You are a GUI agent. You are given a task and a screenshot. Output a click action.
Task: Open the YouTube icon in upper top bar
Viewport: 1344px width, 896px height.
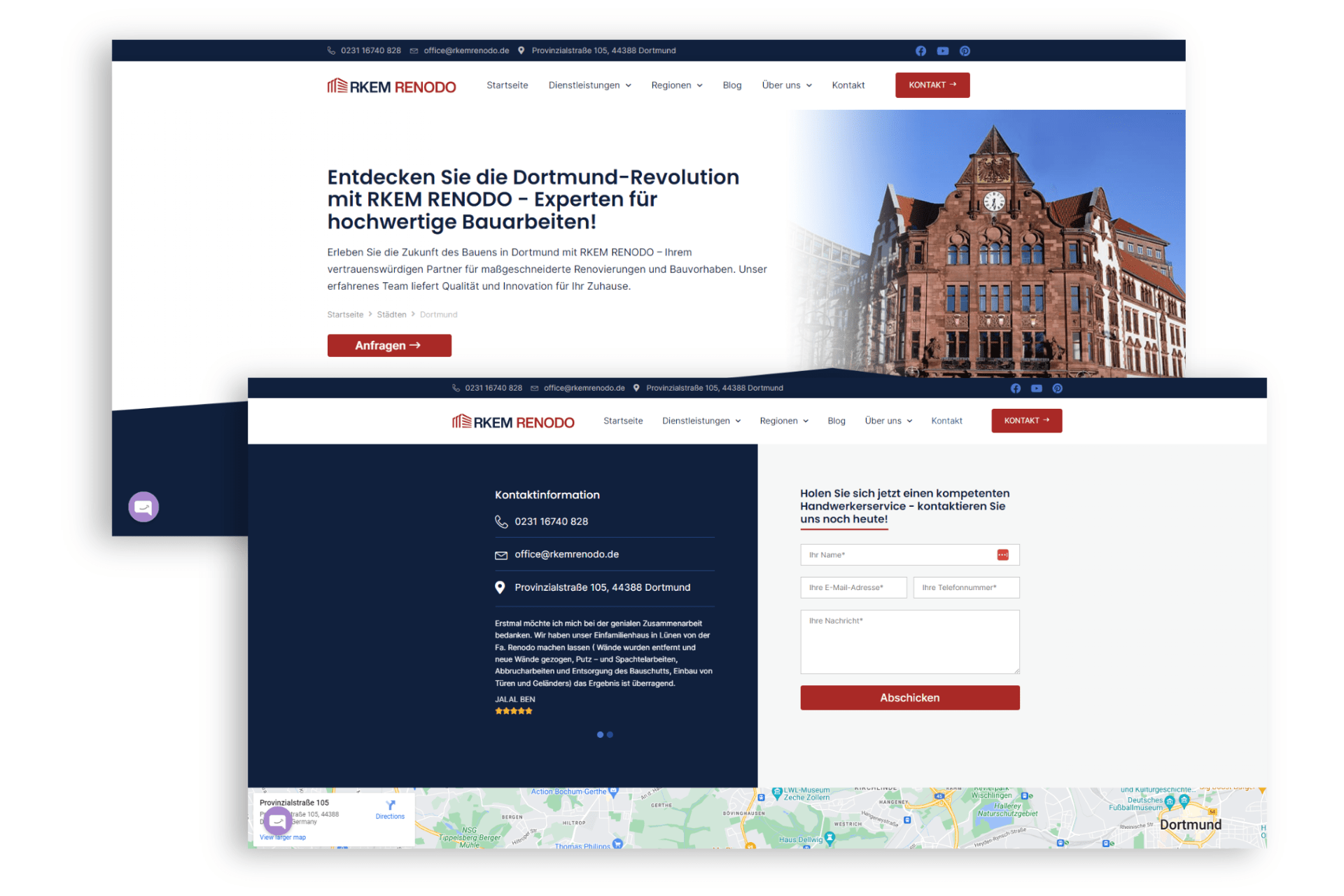[943, 51]
